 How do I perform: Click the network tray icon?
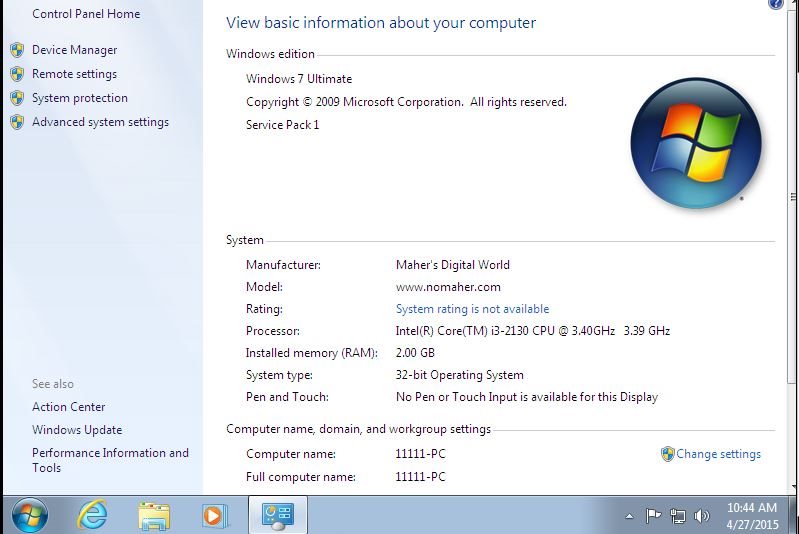coord(677,516)
